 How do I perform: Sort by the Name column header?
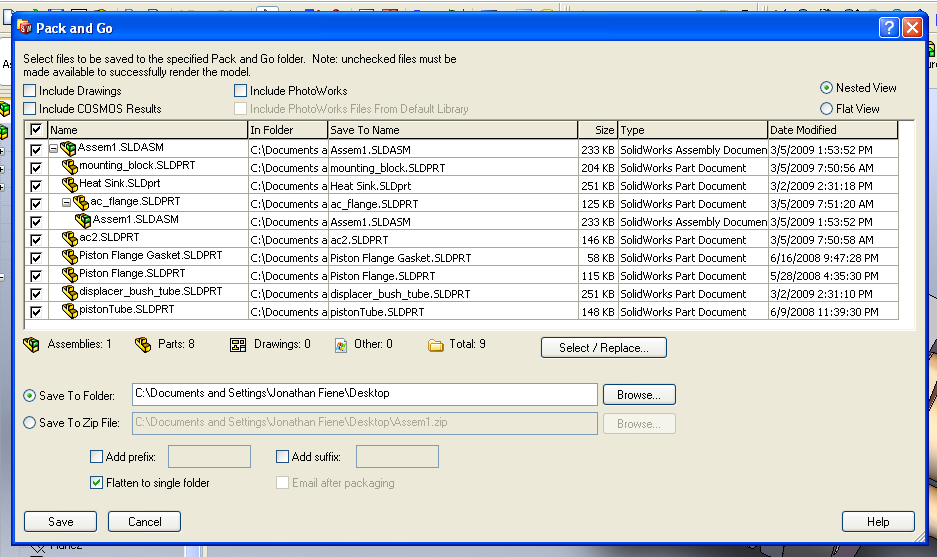pyautogui.click(x=148, y=130)
